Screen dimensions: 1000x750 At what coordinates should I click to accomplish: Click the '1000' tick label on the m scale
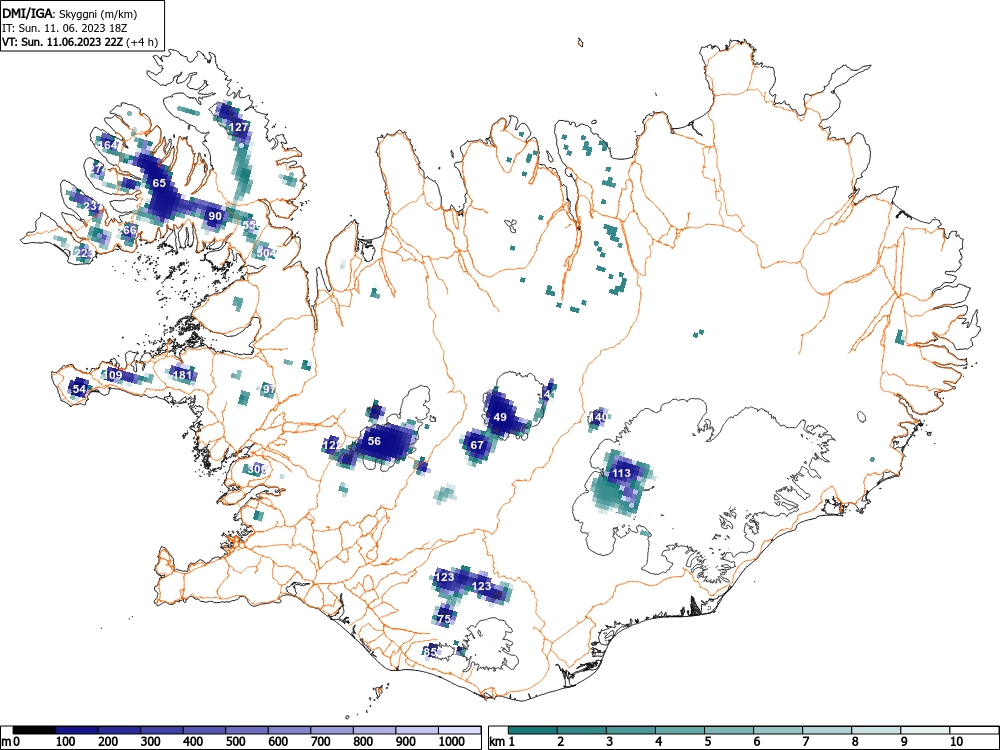pyautogui.click(x=452, y=742)
